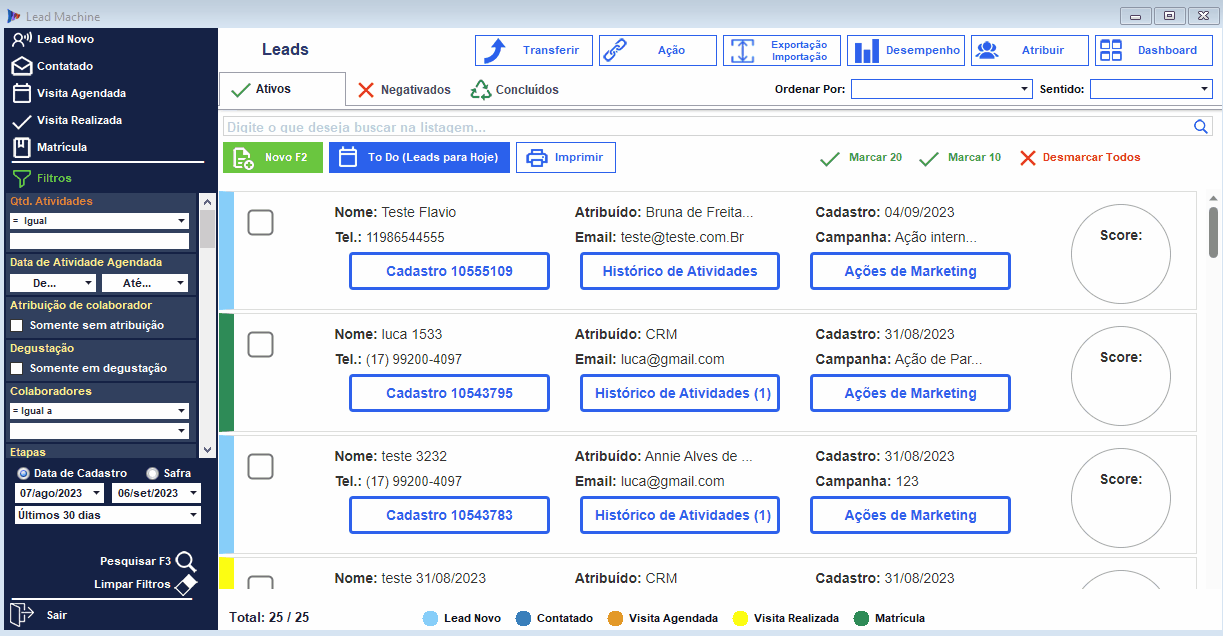Select Data de Cadastro radio button
Image resolution: width=1223 pixels, height=636 pixels.
coord(24,473)
